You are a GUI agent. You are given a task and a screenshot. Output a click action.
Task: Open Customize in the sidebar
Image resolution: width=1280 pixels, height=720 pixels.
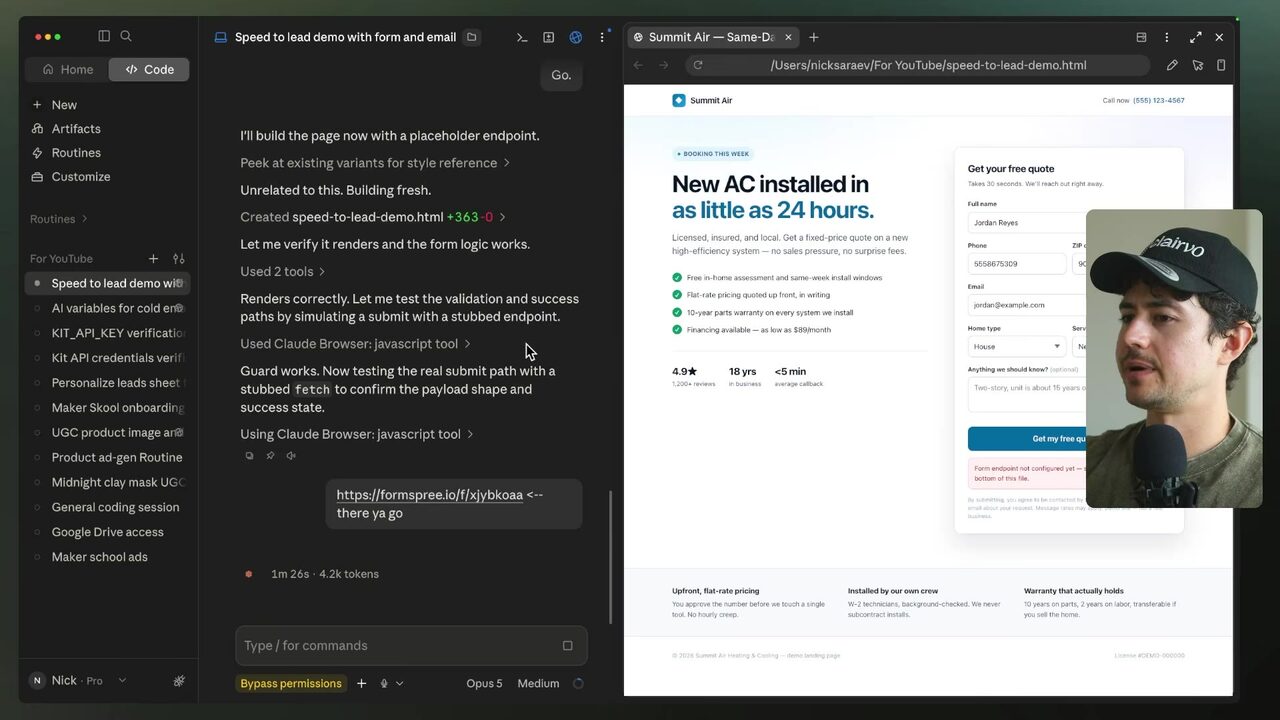tap(81, 177)
